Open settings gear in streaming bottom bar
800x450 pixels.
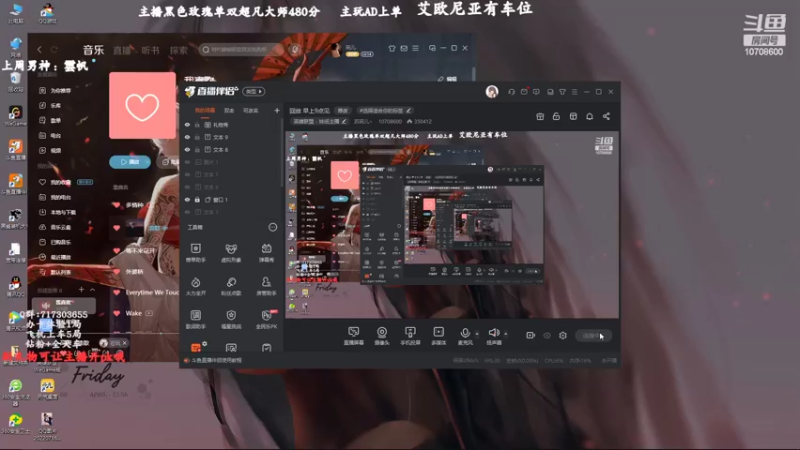click(563, 335)
